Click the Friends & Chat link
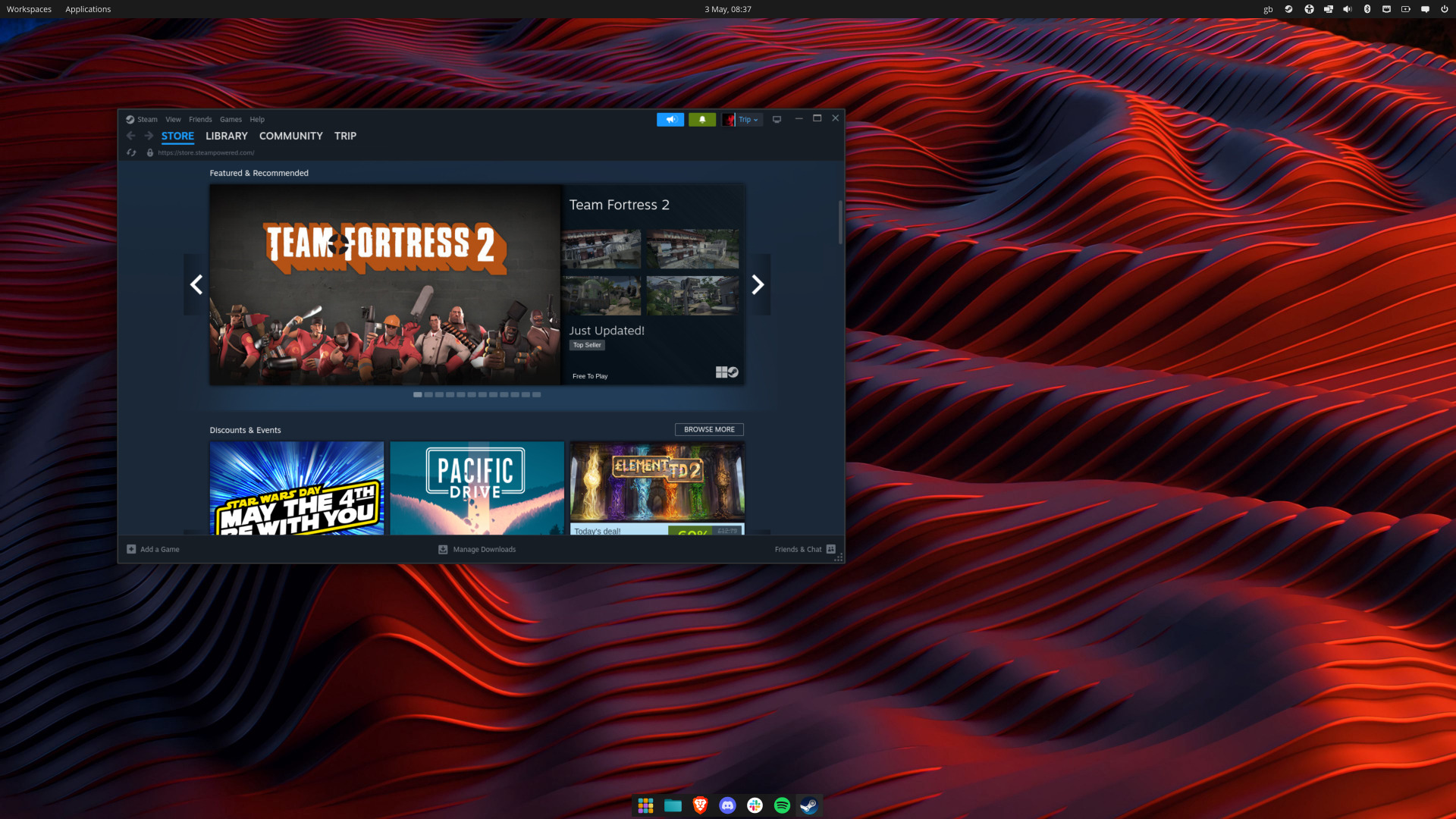This screenshot has height=819, width=1456. coord(798,549)
